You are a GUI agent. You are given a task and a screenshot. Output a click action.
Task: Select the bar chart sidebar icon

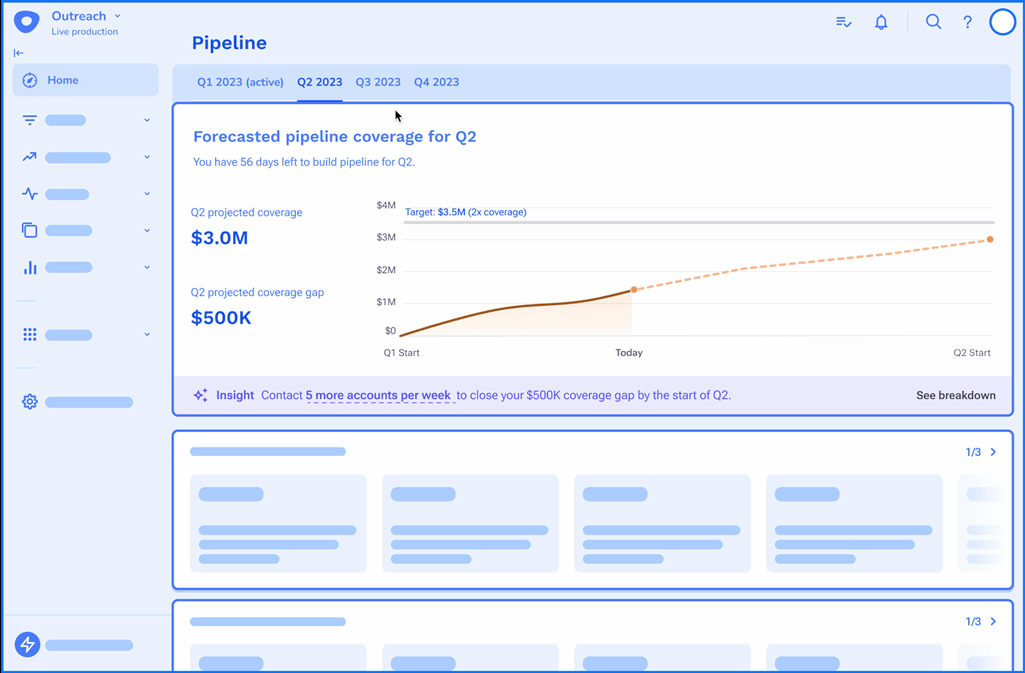click(29, 267)
